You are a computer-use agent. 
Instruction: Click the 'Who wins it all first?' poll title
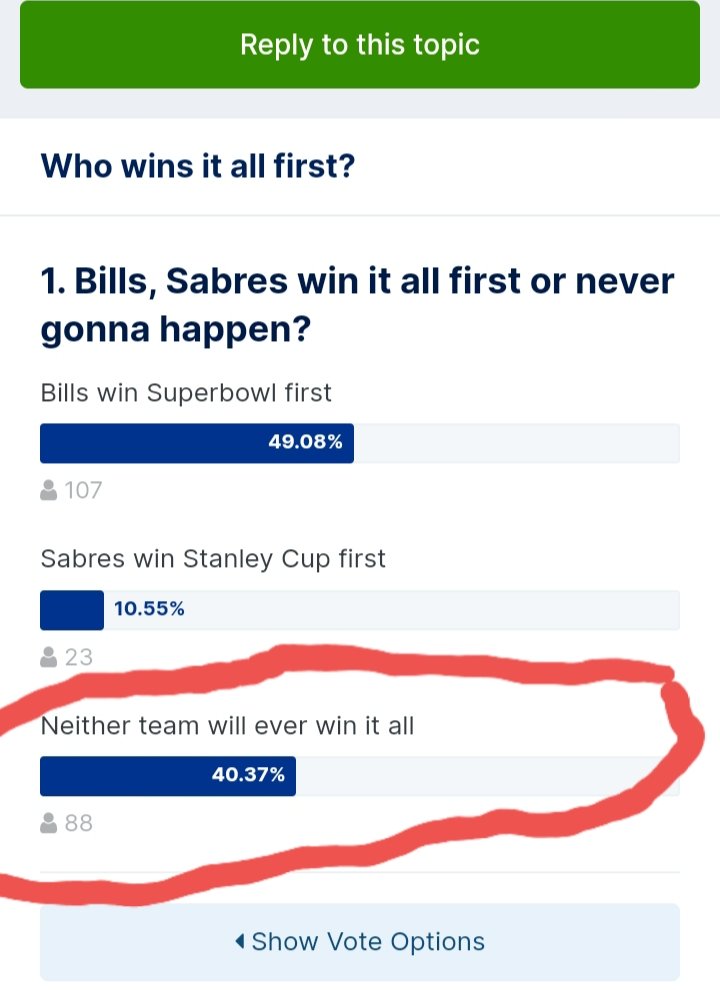[x=198, y=166]
